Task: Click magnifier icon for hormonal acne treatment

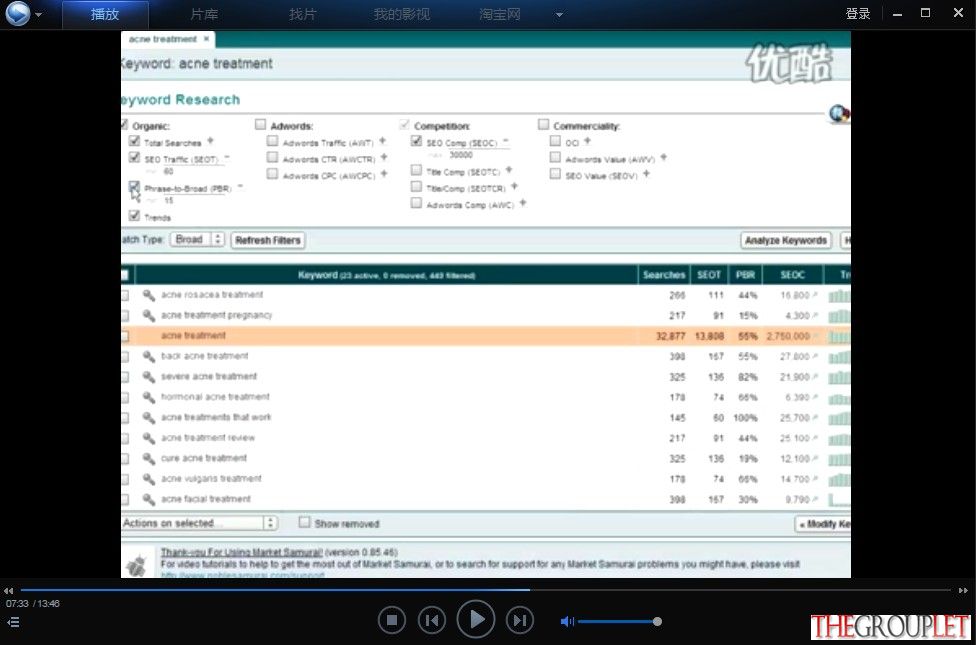Action: (149, 397)
